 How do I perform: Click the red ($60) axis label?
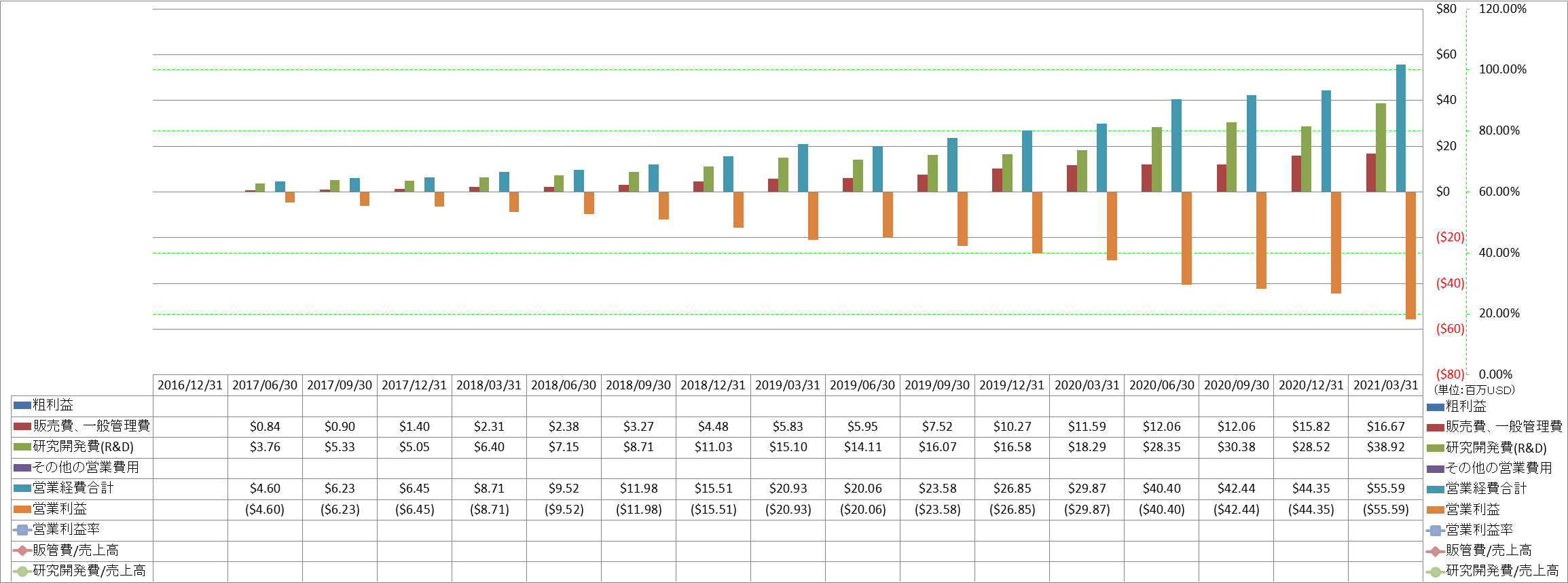point(1450,329)
